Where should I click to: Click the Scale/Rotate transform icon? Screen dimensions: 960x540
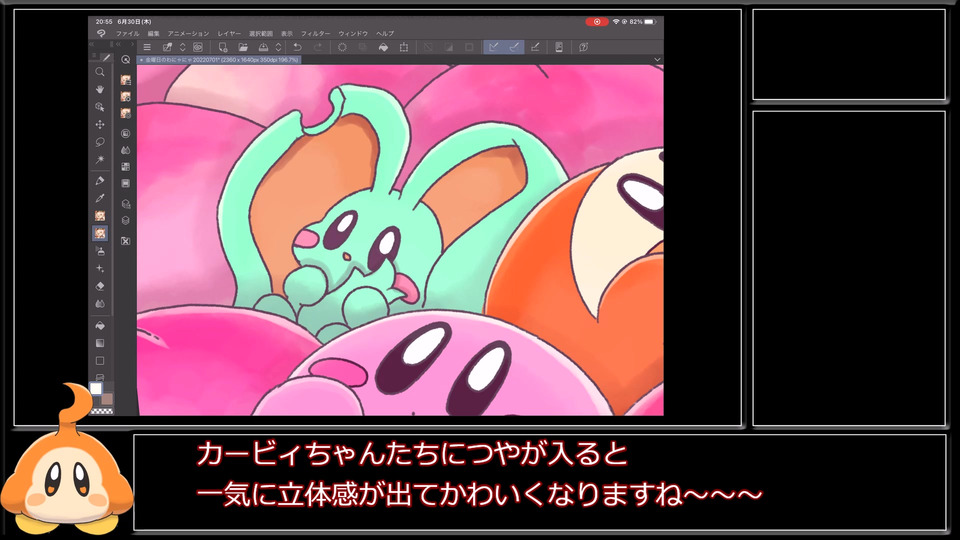pyautogui.click(x=404, y=47)
